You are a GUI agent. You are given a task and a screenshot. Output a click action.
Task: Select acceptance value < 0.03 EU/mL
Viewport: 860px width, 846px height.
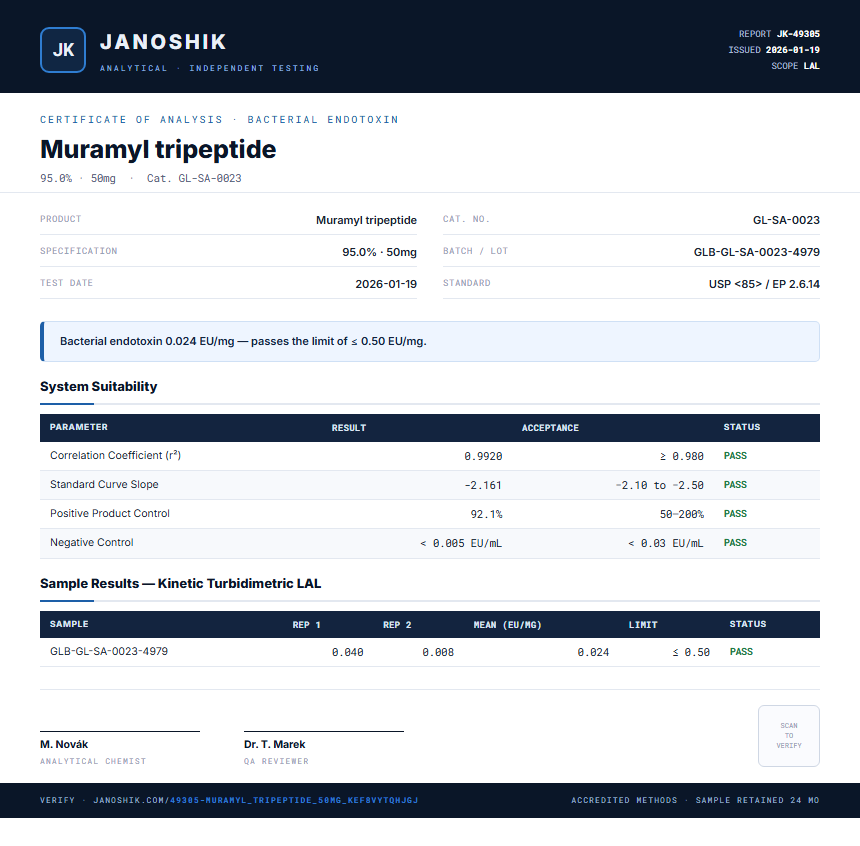click(666, 543)
